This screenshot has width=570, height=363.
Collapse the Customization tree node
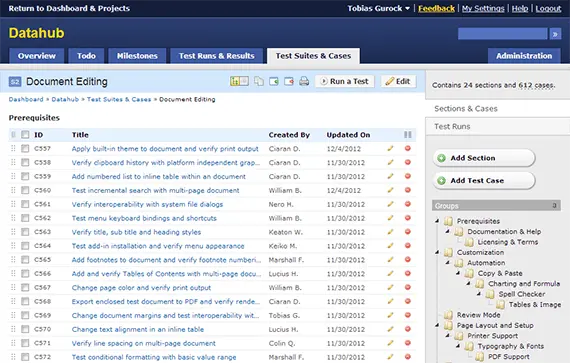437,252
